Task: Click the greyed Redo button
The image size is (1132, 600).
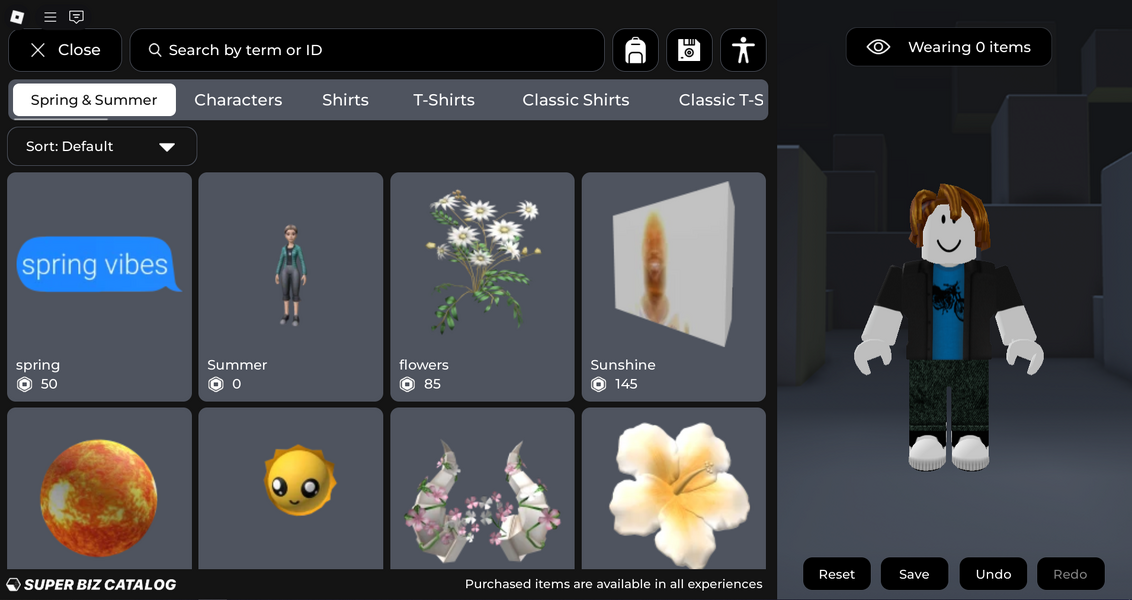Action: (1071, 574)
